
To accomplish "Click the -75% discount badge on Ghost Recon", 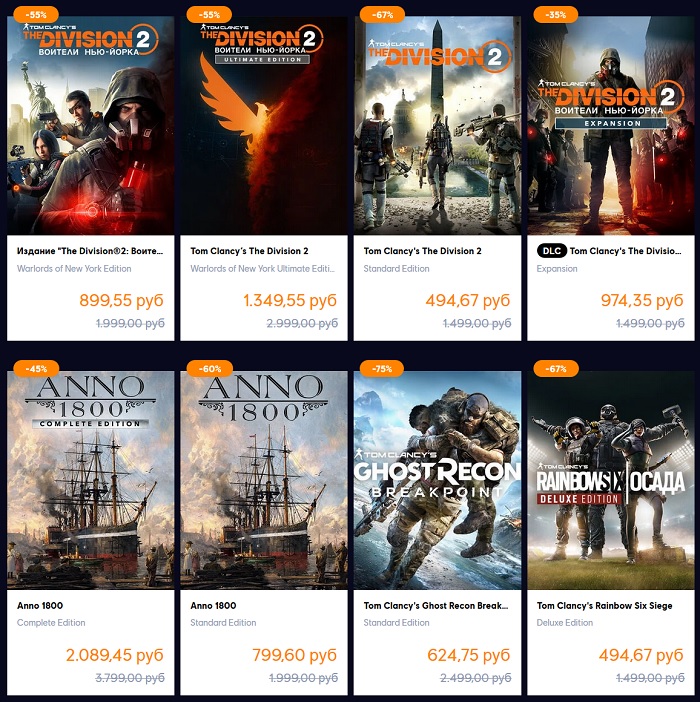I will point(382,369).
